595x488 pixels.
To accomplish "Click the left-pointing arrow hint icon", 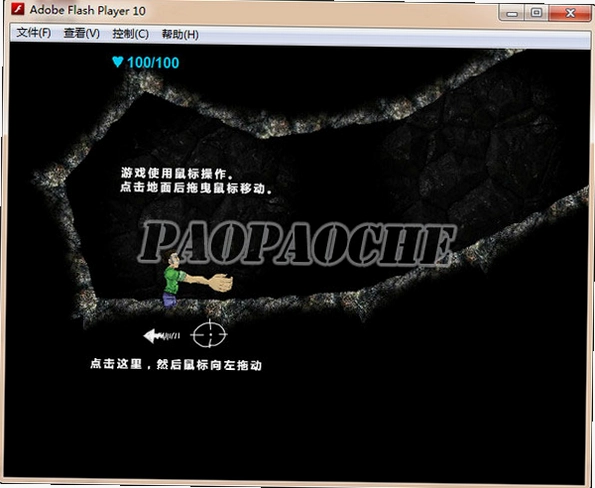I will click(x=162, y=335).
